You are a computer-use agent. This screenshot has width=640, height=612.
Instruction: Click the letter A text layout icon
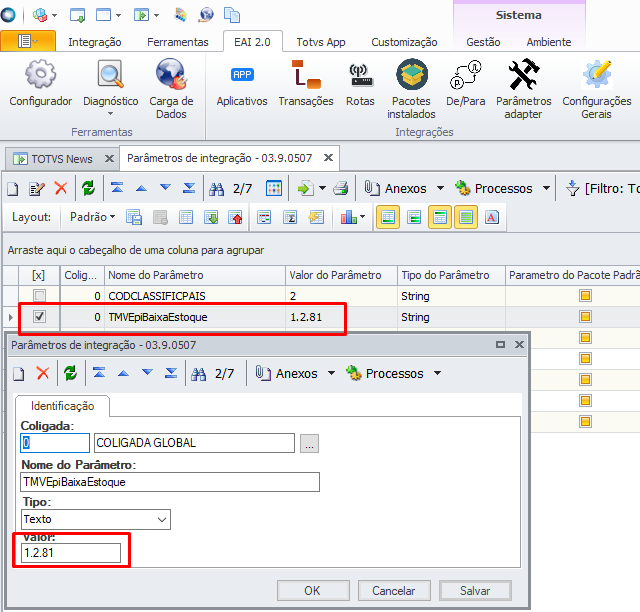click(x=492, y=217)
